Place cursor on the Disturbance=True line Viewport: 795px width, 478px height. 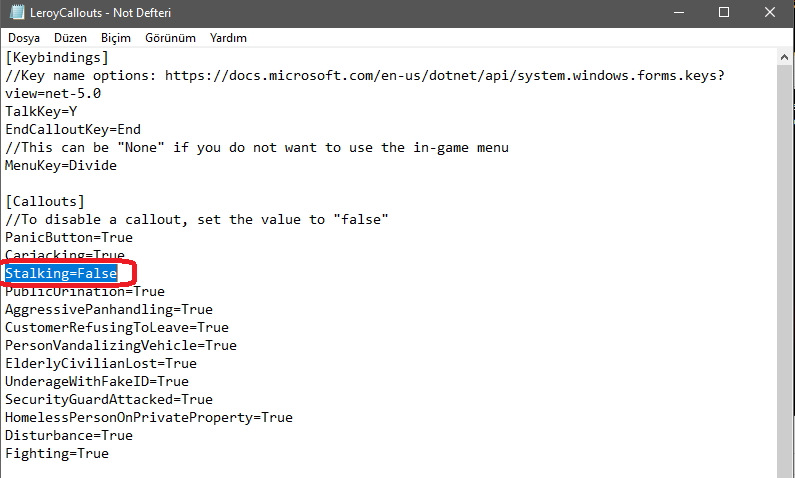point(69,435)
